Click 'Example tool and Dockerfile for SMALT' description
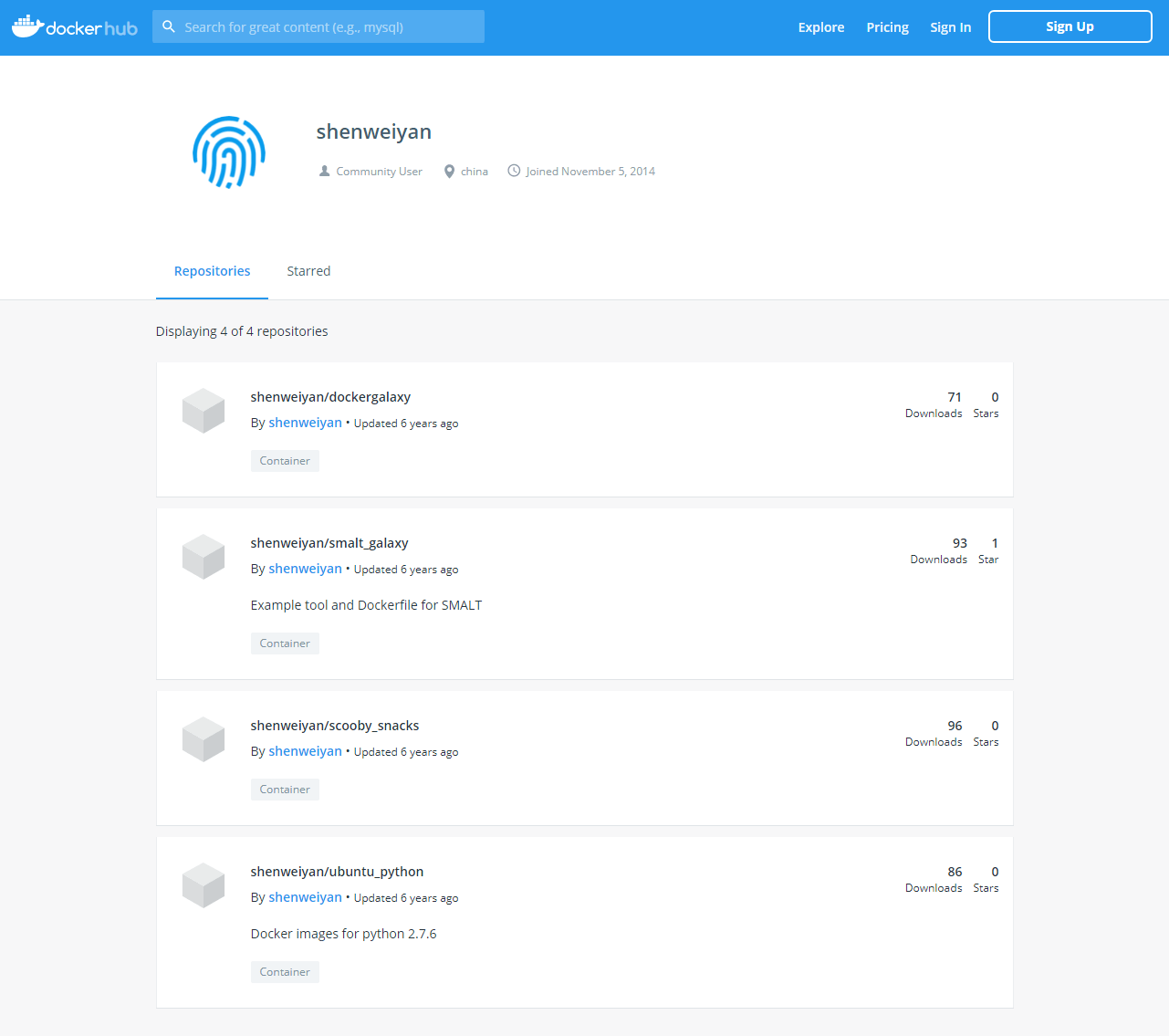The width and height of the screenshot is (1169, 1036). pyautogui.click(x=366, y=605)
